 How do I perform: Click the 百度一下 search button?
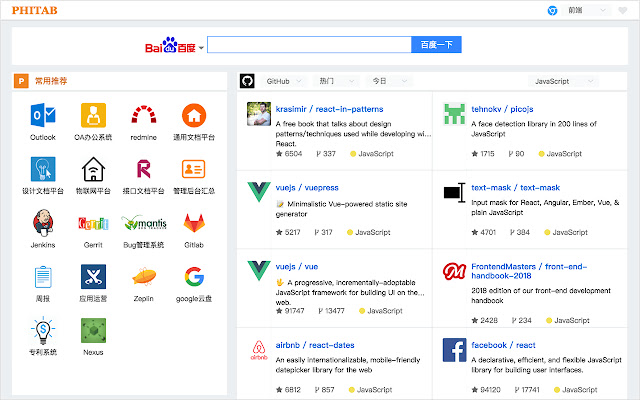[x=436, y=45]
